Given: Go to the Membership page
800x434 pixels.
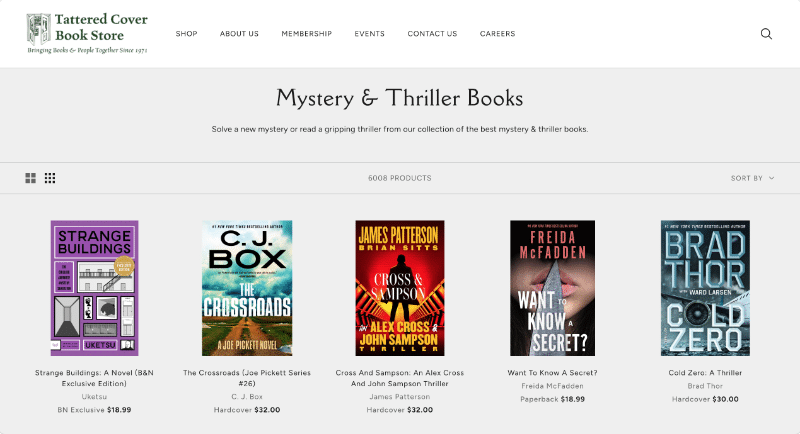Looking at the screenshot, I should 307,34.
